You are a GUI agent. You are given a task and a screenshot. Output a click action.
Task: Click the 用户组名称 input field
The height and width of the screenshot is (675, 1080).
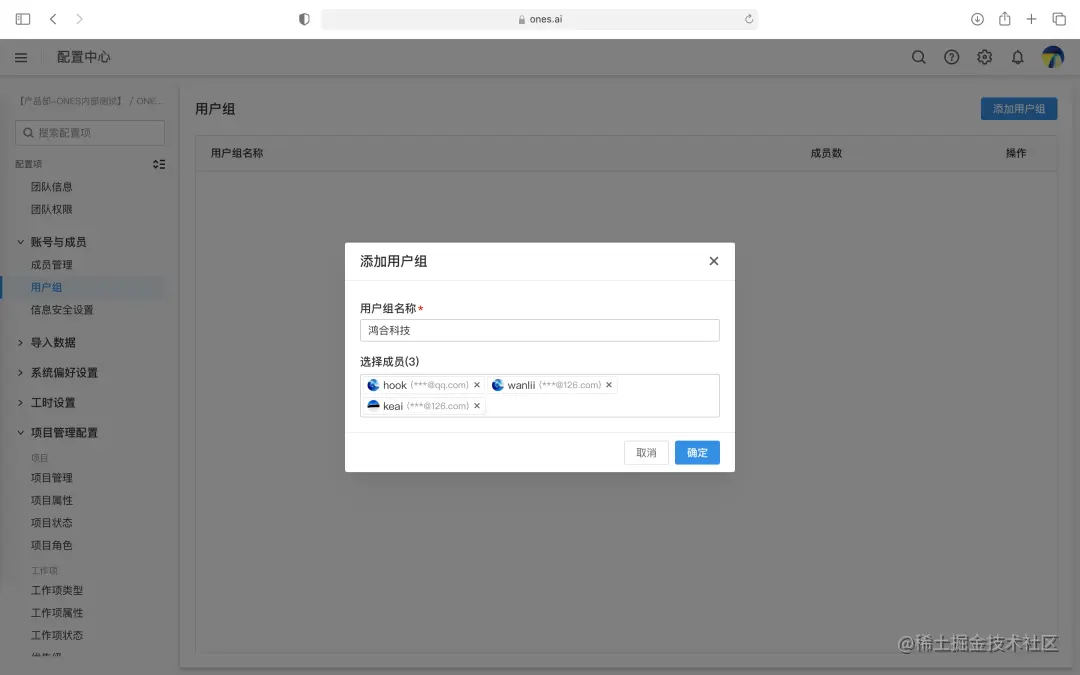(x=539, y=330)
